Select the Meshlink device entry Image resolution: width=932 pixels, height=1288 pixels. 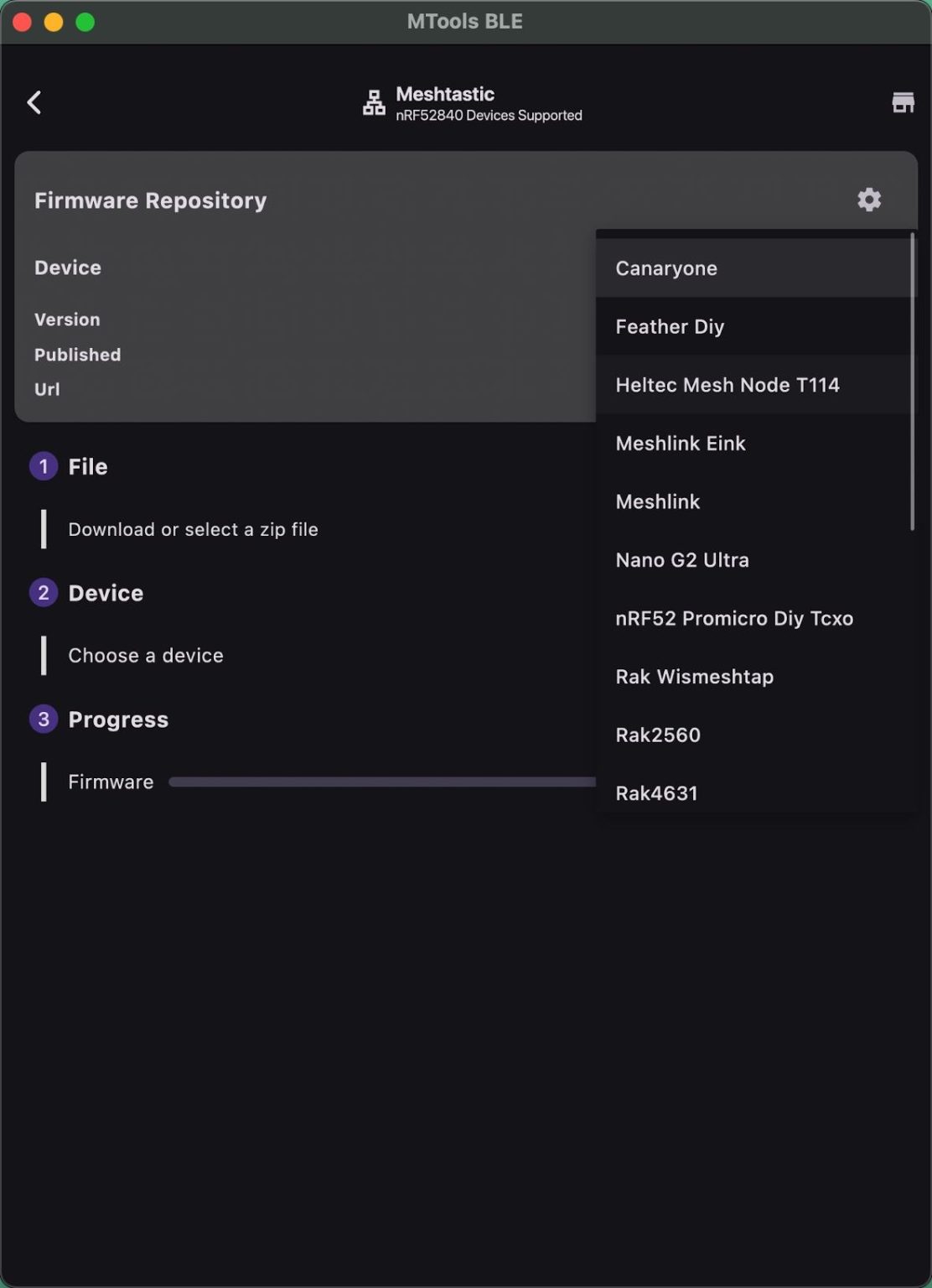click(x=657, y=501)
